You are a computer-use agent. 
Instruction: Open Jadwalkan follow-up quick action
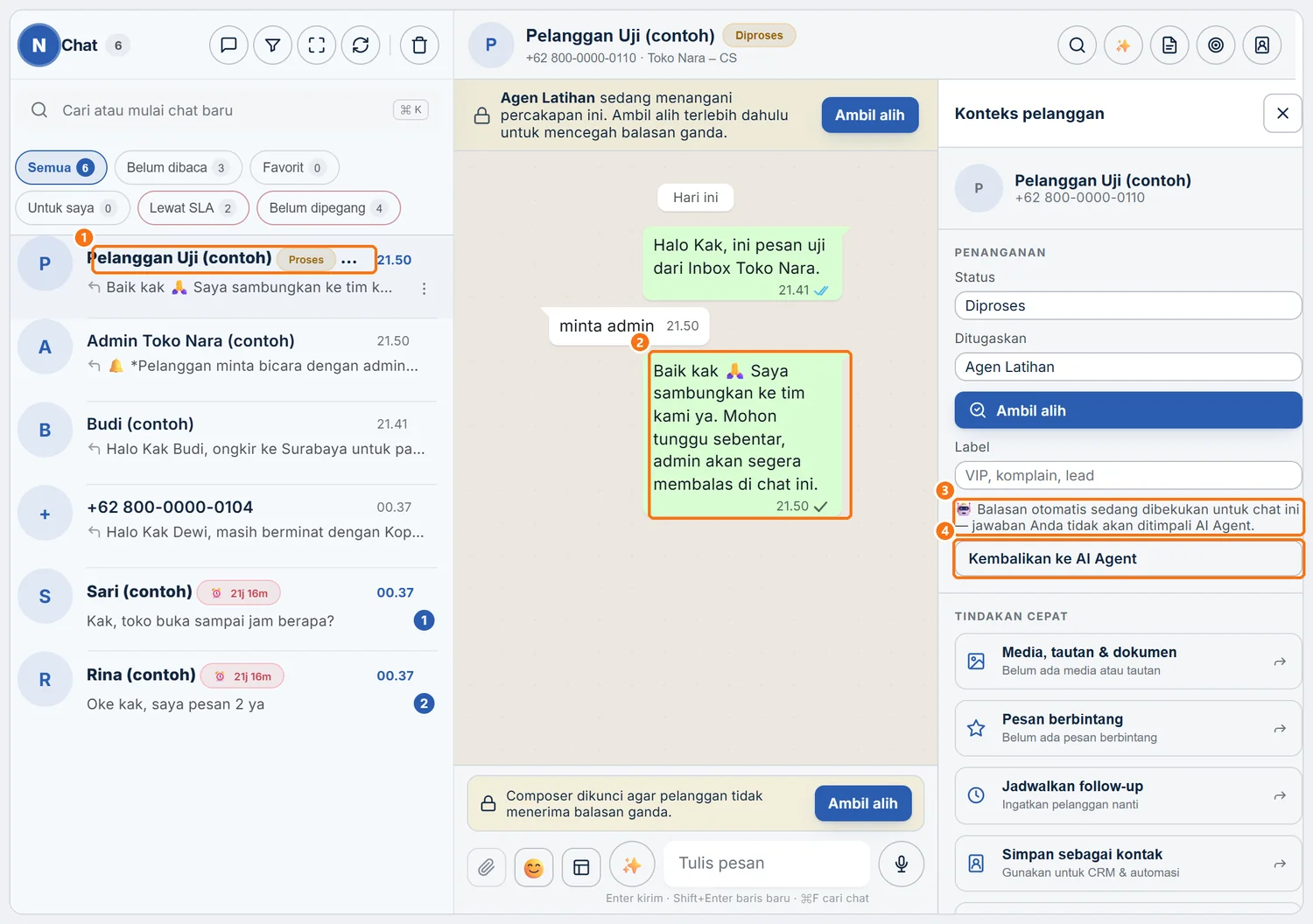click(x=1127, y=795)
